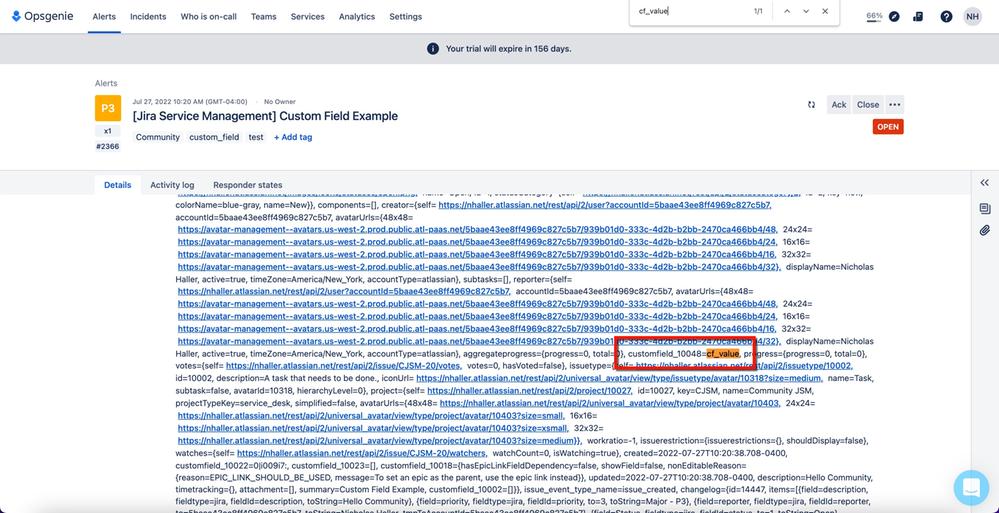Open the Teams menu item
Viewport: 999px width, 513px height.
point(264,17)
